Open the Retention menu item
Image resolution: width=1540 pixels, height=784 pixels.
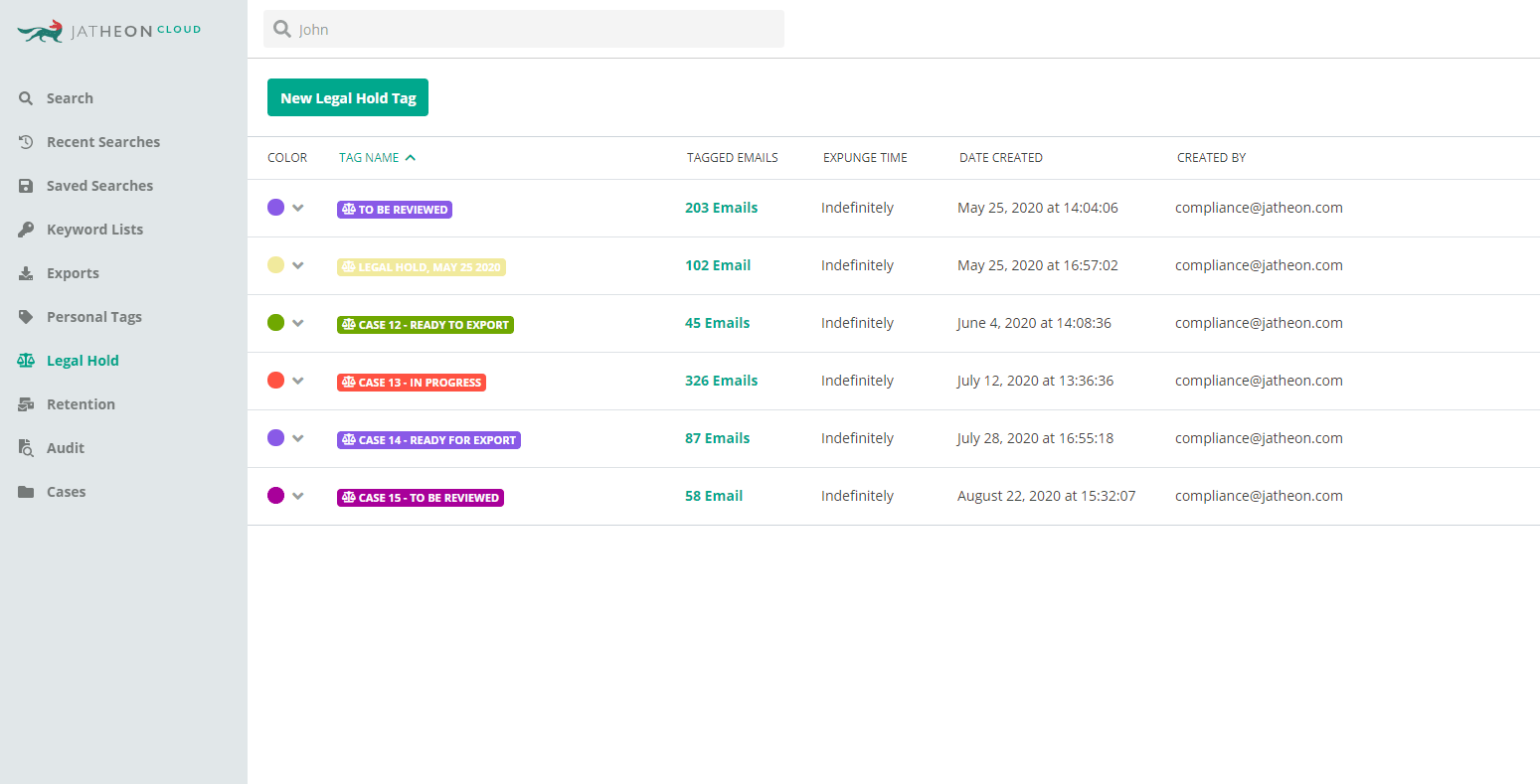[81, 404]
